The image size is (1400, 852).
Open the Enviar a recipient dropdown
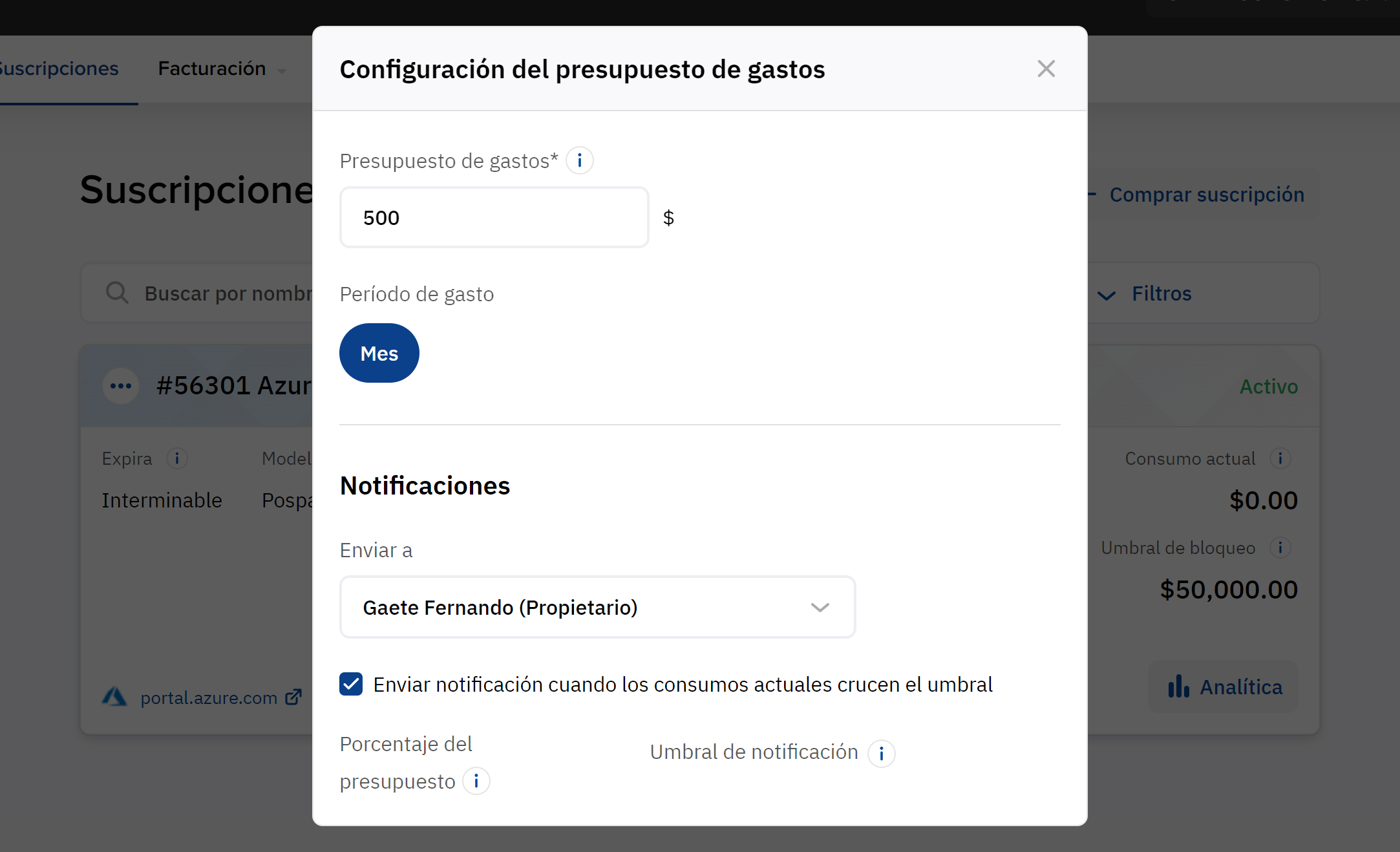coord(597,607)
